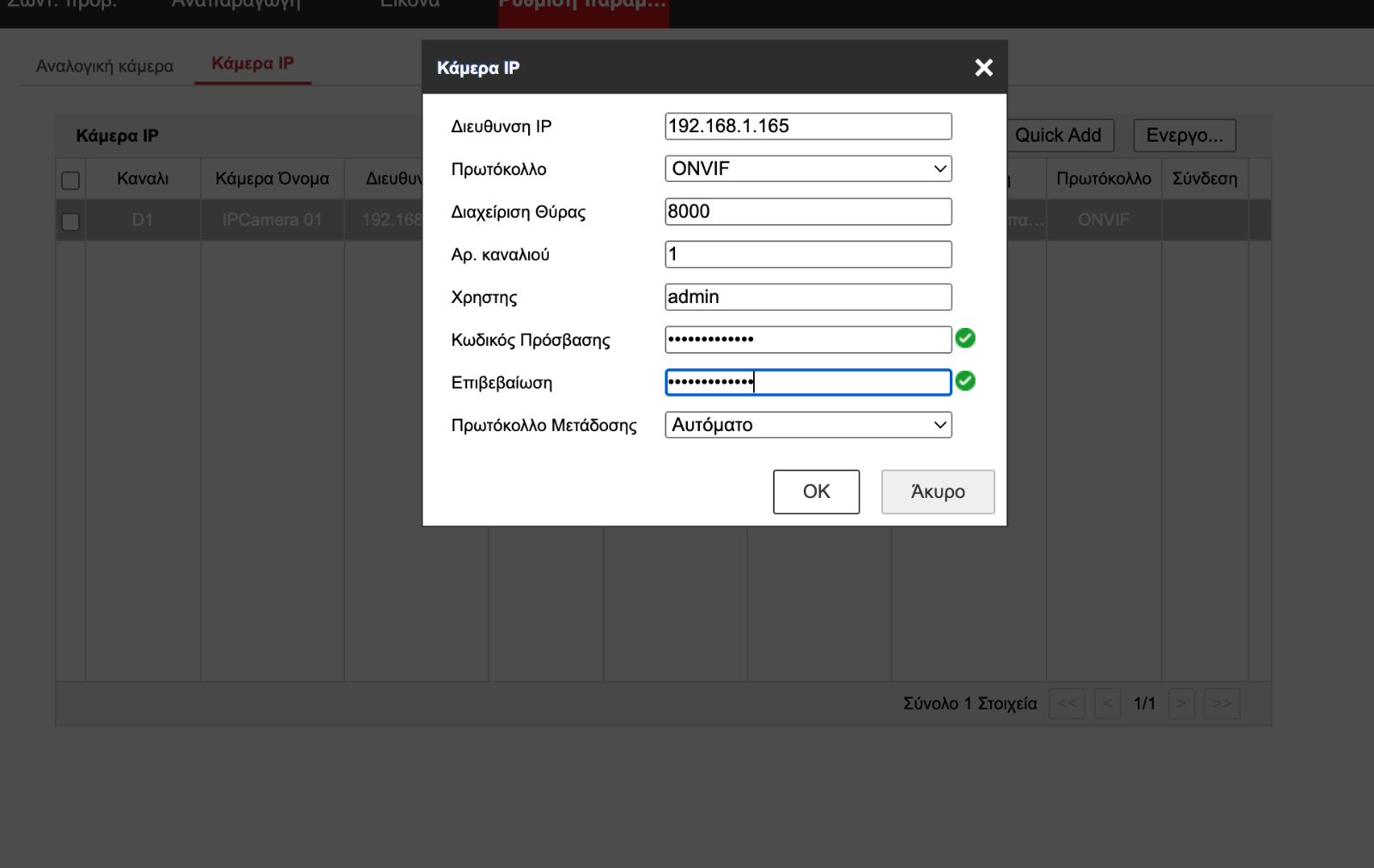Confirm the dialog with OK
The height and width of the screenshot is (868, 1374).
pos(816,492)
